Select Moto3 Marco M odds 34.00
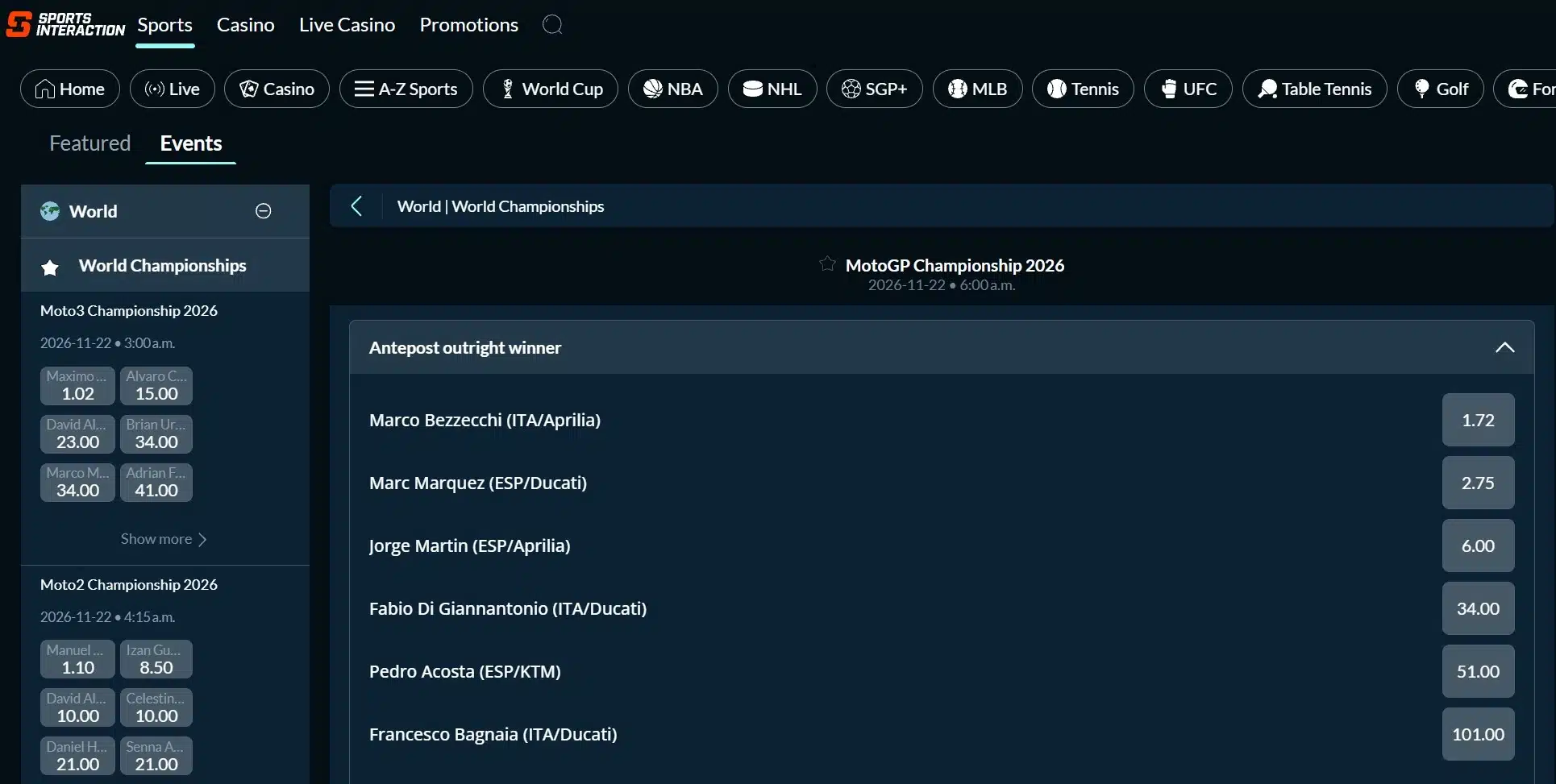 [x=77, y=483]
